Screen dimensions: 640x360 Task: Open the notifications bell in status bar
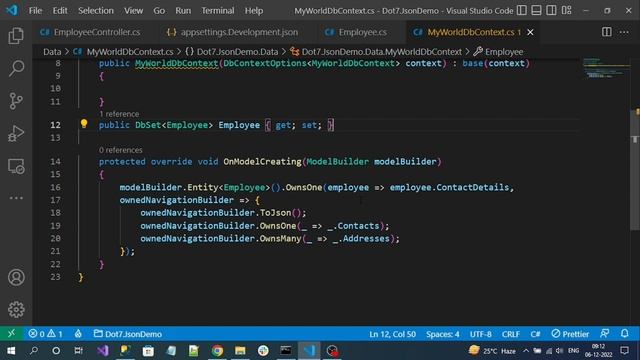click(x=624, y=333)
